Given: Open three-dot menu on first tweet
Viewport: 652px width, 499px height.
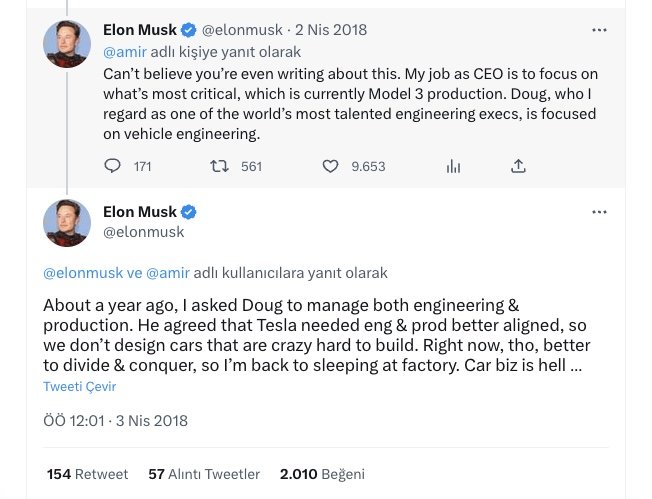Looking at the screenshot, I should click(x=599, y=30).
